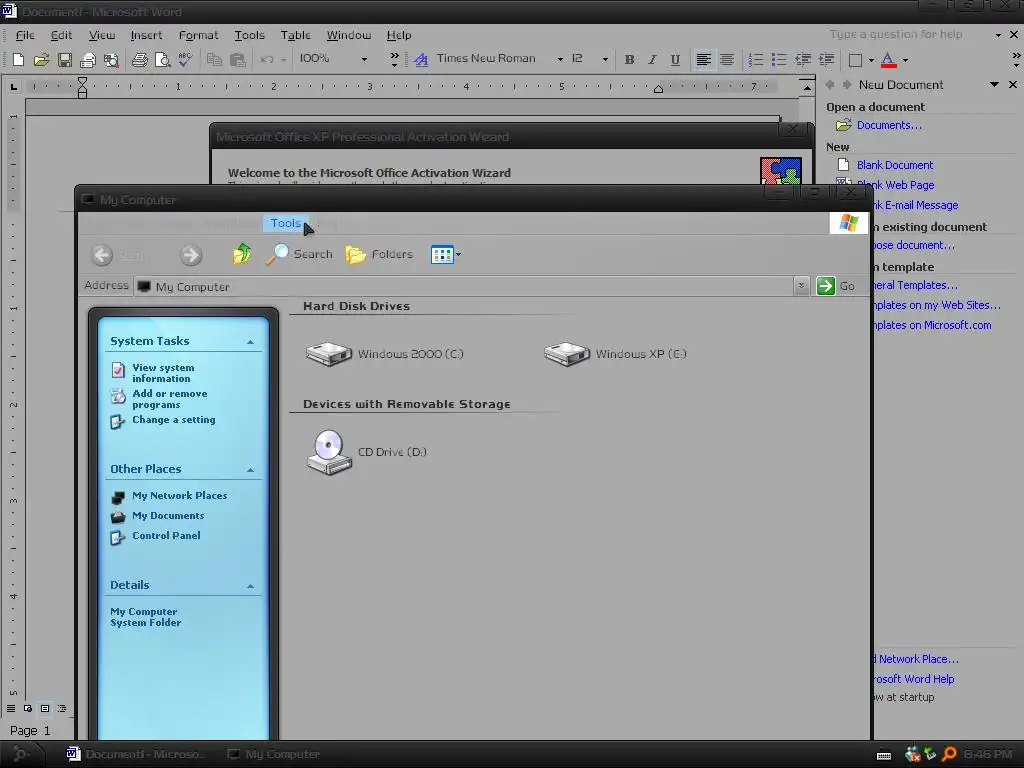
Task: Open the Times New Roman font dropdown
Action: [560, 59]
